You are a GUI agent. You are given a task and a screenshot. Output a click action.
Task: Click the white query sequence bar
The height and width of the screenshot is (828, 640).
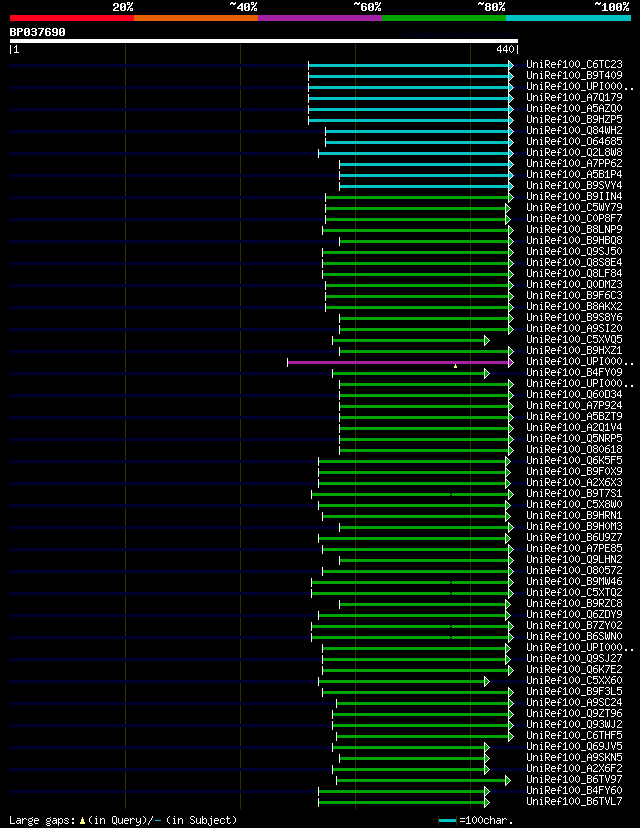pos(263,41)
